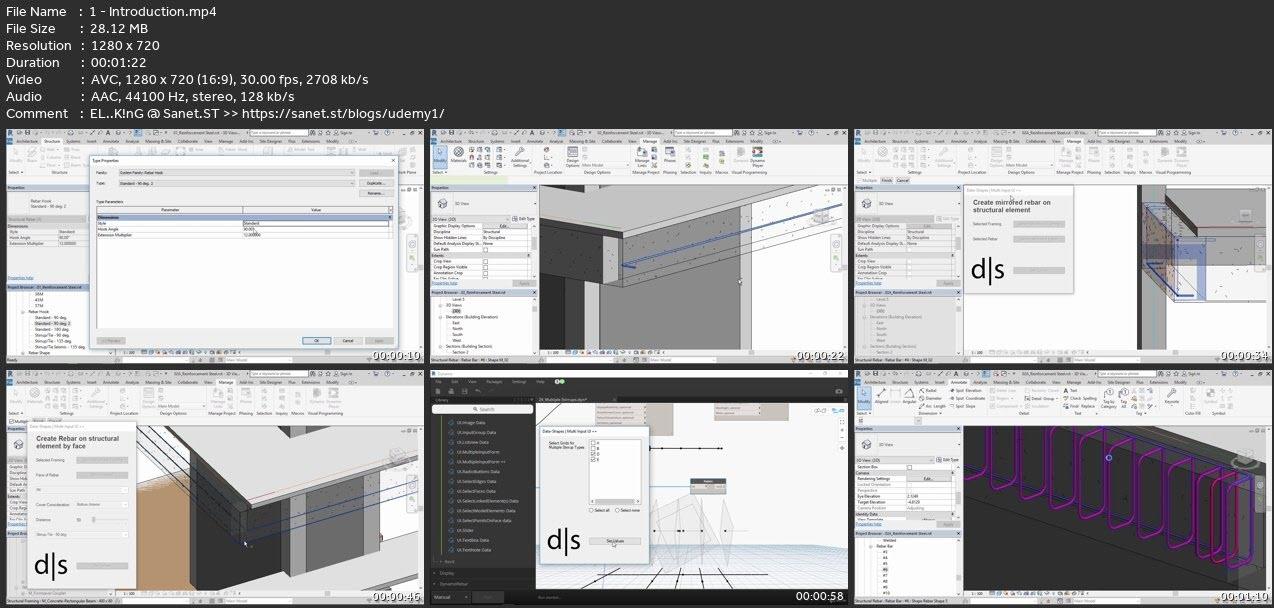Screen dimensions: 1274x608
Task: Click OK in the Type Properties dialog
Action: [316, 340]
